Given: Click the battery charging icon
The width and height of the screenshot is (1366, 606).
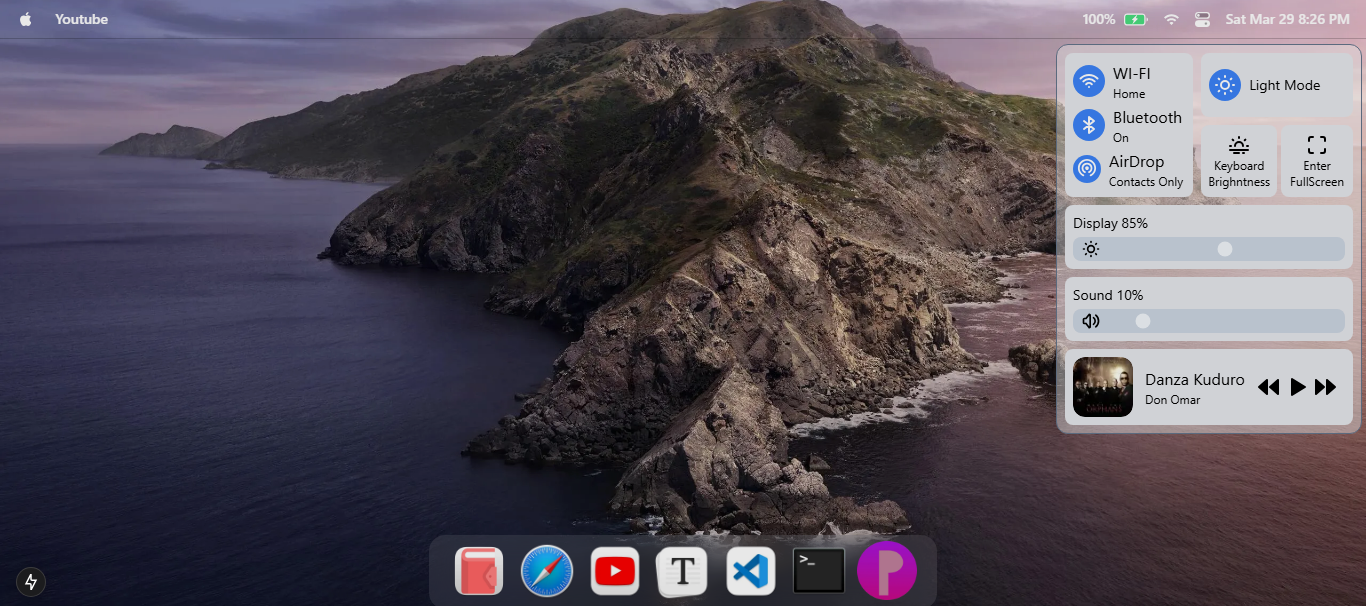Looking at the screenshot, I should [x=1135, y=19].
